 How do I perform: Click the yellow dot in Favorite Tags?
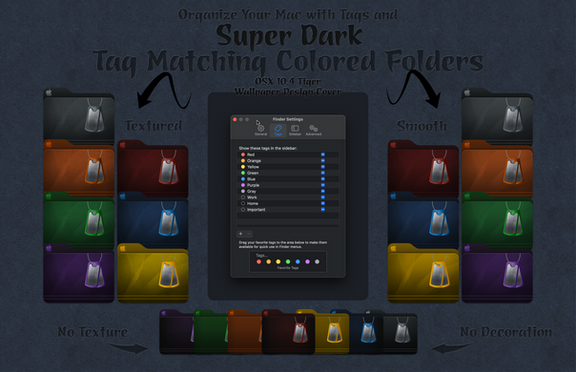(x=278, y=262)
